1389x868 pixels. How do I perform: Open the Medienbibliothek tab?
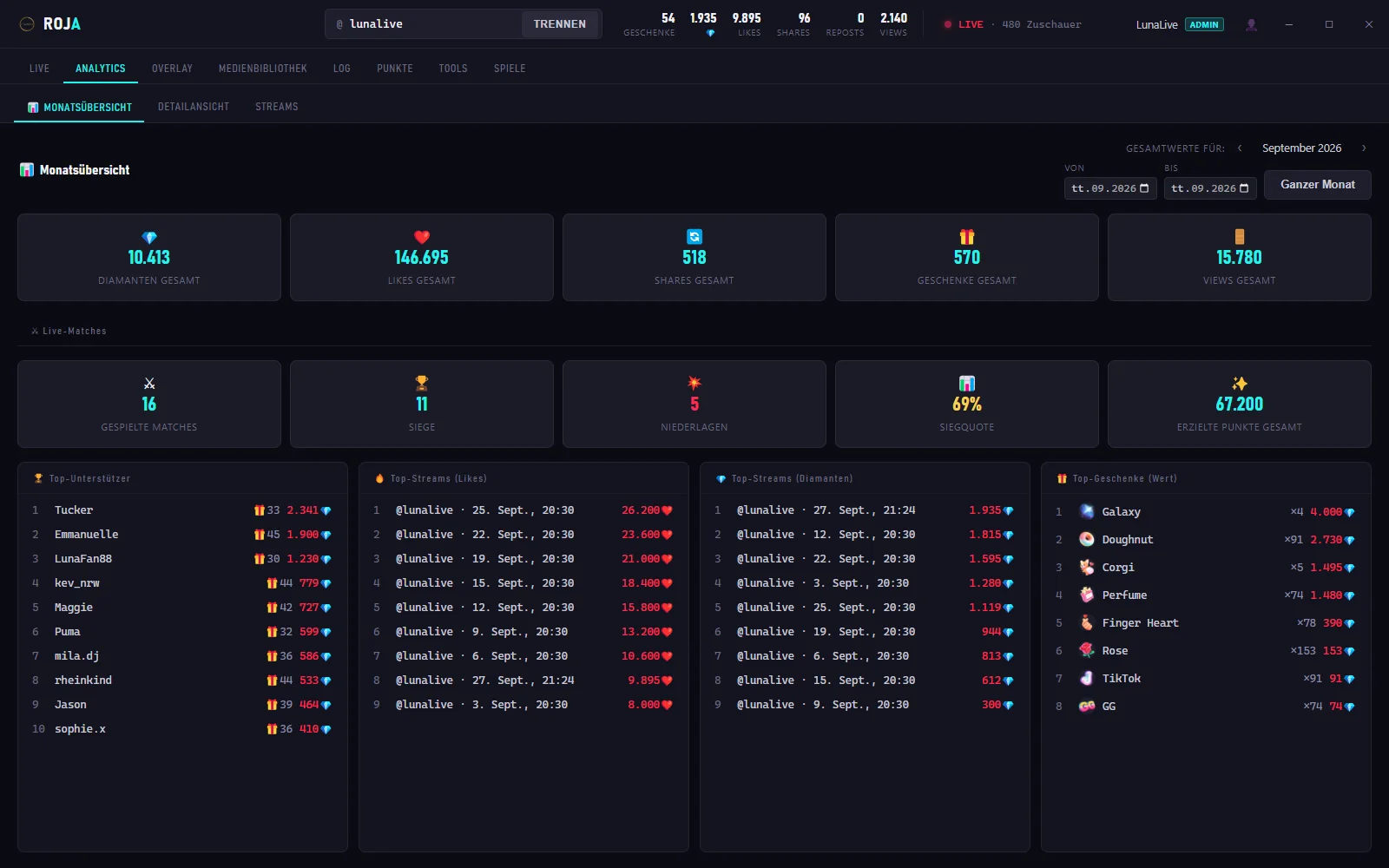pyautogui.click(x=263, y=68)
